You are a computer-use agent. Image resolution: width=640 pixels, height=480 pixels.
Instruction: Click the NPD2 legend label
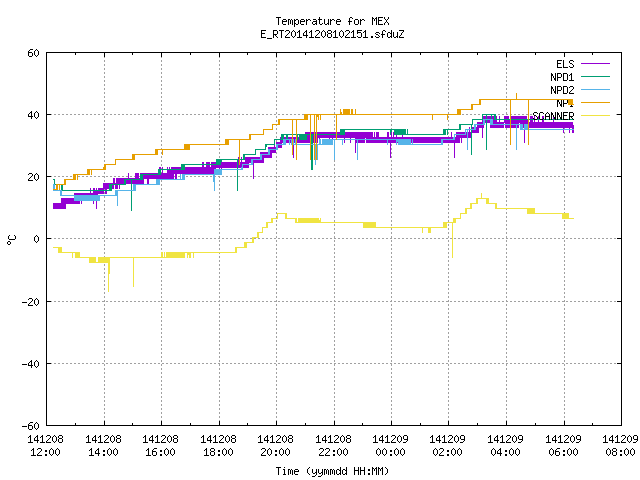click(562, 90)
